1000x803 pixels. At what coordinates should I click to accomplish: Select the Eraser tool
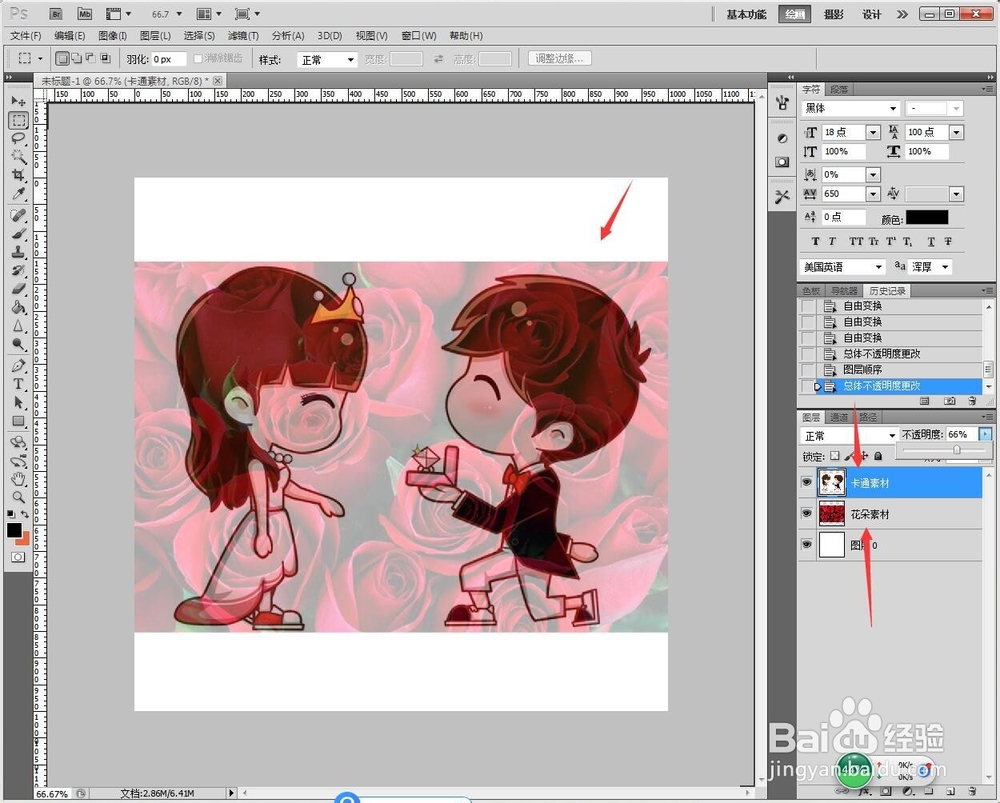pos(18,289)
